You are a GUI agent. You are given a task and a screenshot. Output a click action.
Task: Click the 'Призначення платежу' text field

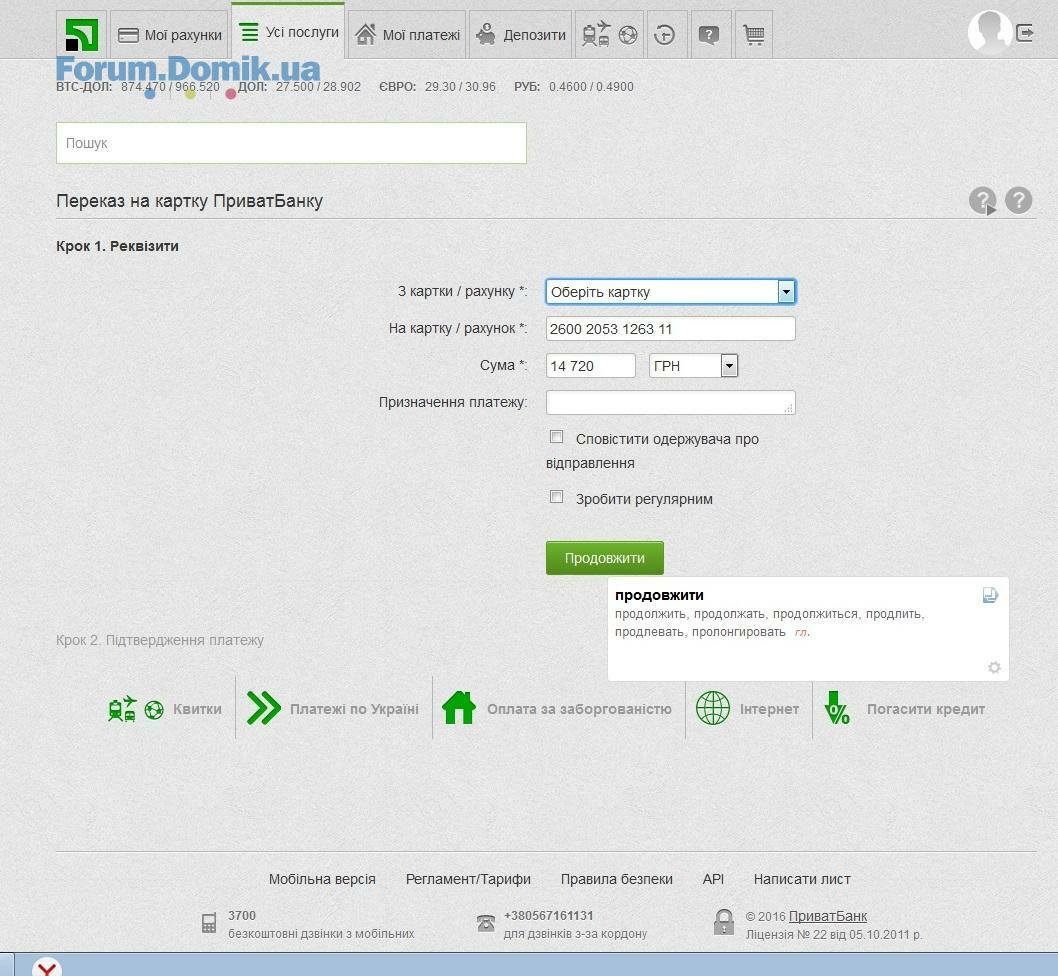click(670, 402)
